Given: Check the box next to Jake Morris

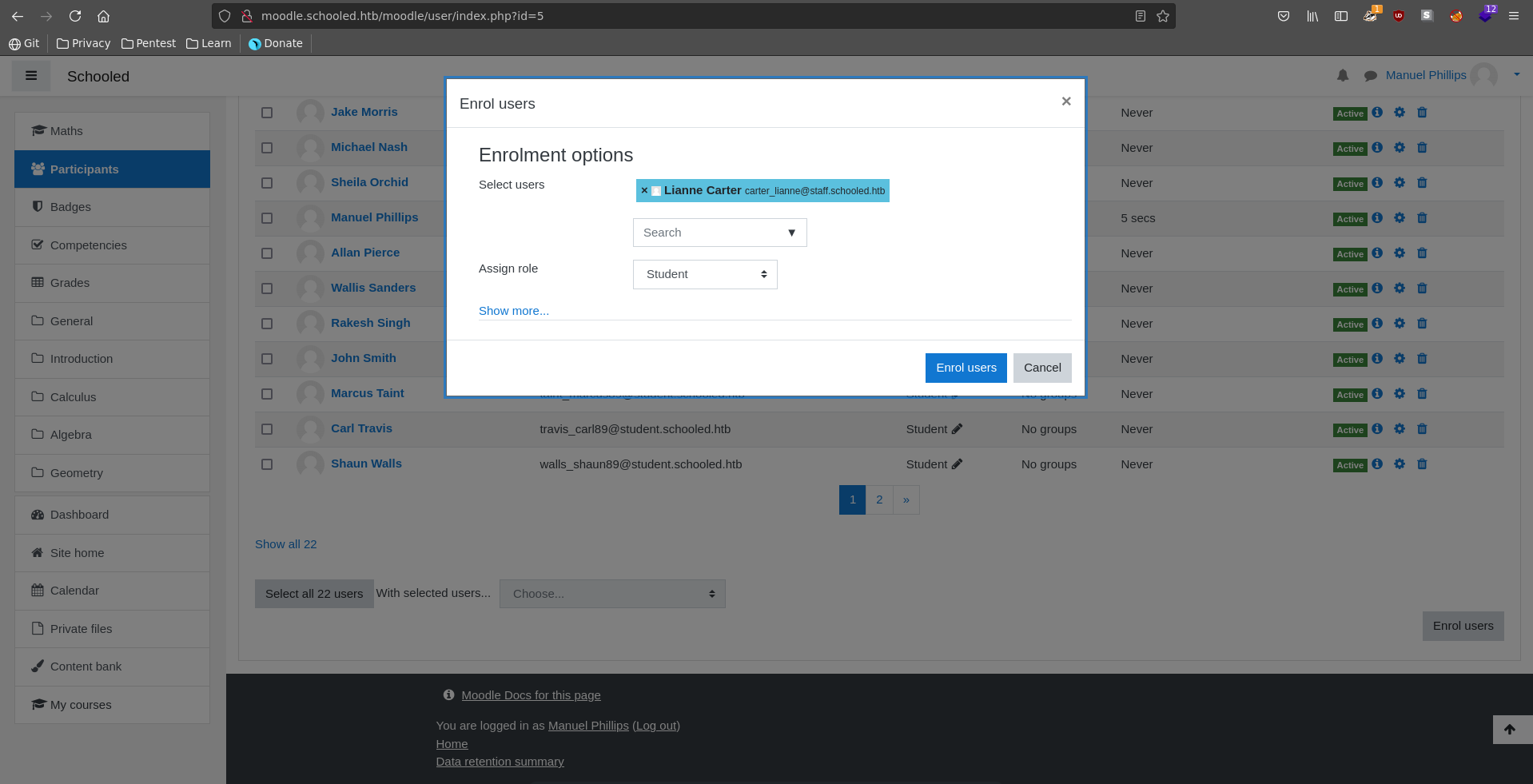Looking at the screenshot, I should pos(267,113).
